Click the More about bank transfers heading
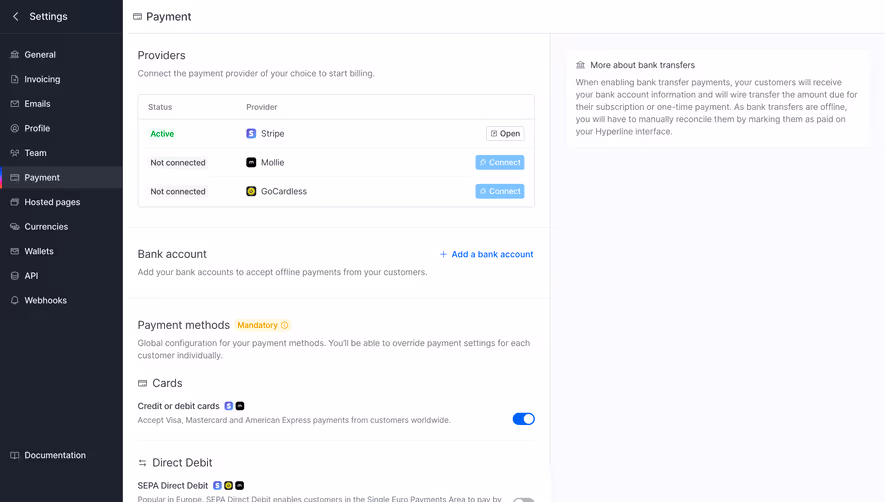The image size is (885, 502). tap(642, 65)
